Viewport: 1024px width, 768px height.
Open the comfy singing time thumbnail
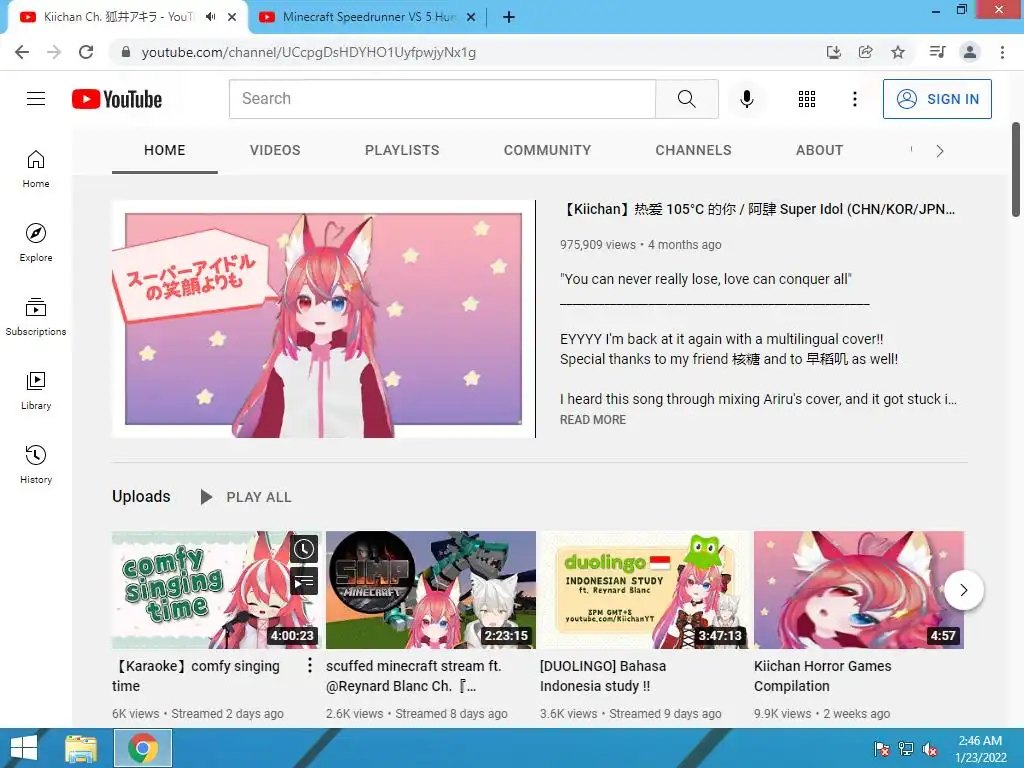pos(217,590)
